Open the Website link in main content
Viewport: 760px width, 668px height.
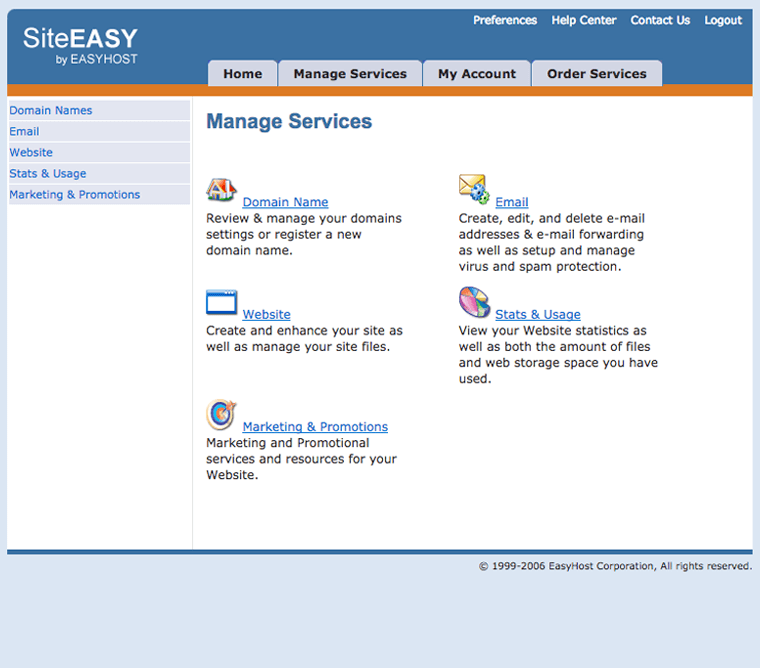(266, 315)
